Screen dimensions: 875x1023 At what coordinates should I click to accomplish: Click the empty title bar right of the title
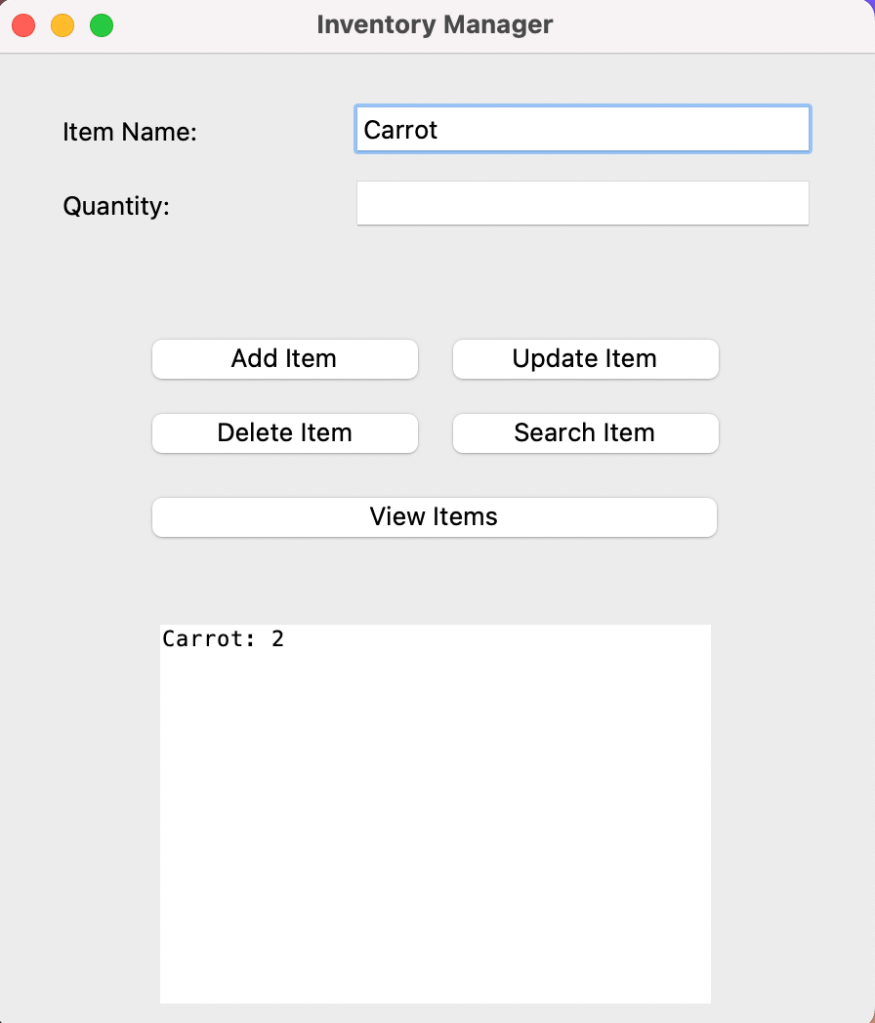[x=720, y=25]
